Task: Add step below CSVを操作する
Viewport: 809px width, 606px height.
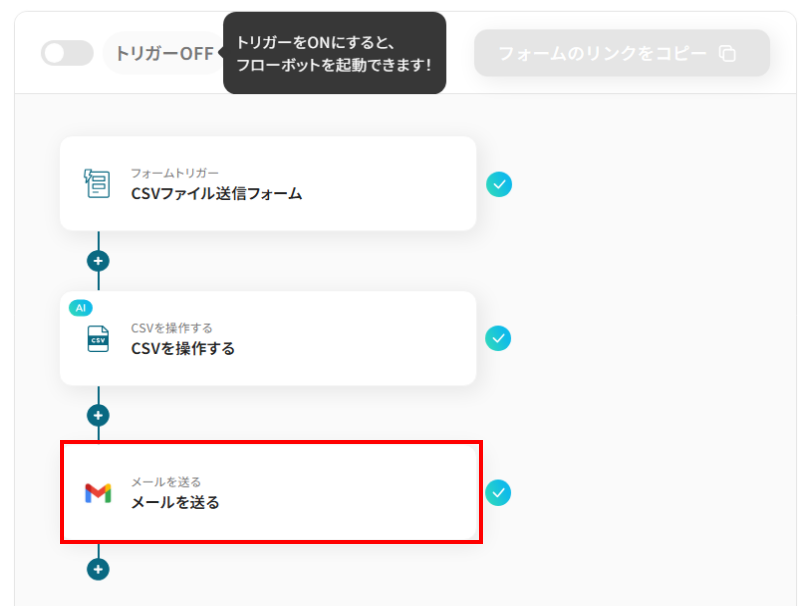Action: click(x=98, y=415)
